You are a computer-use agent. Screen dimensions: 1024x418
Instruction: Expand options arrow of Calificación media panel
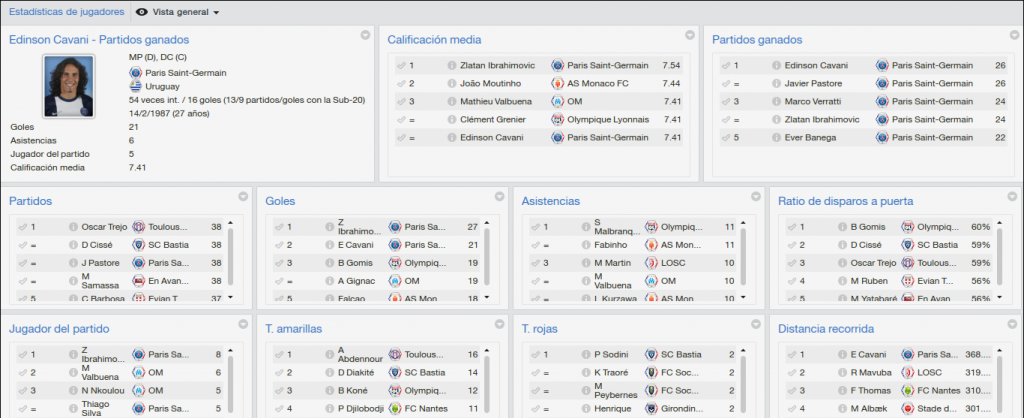tap(690, 35)
